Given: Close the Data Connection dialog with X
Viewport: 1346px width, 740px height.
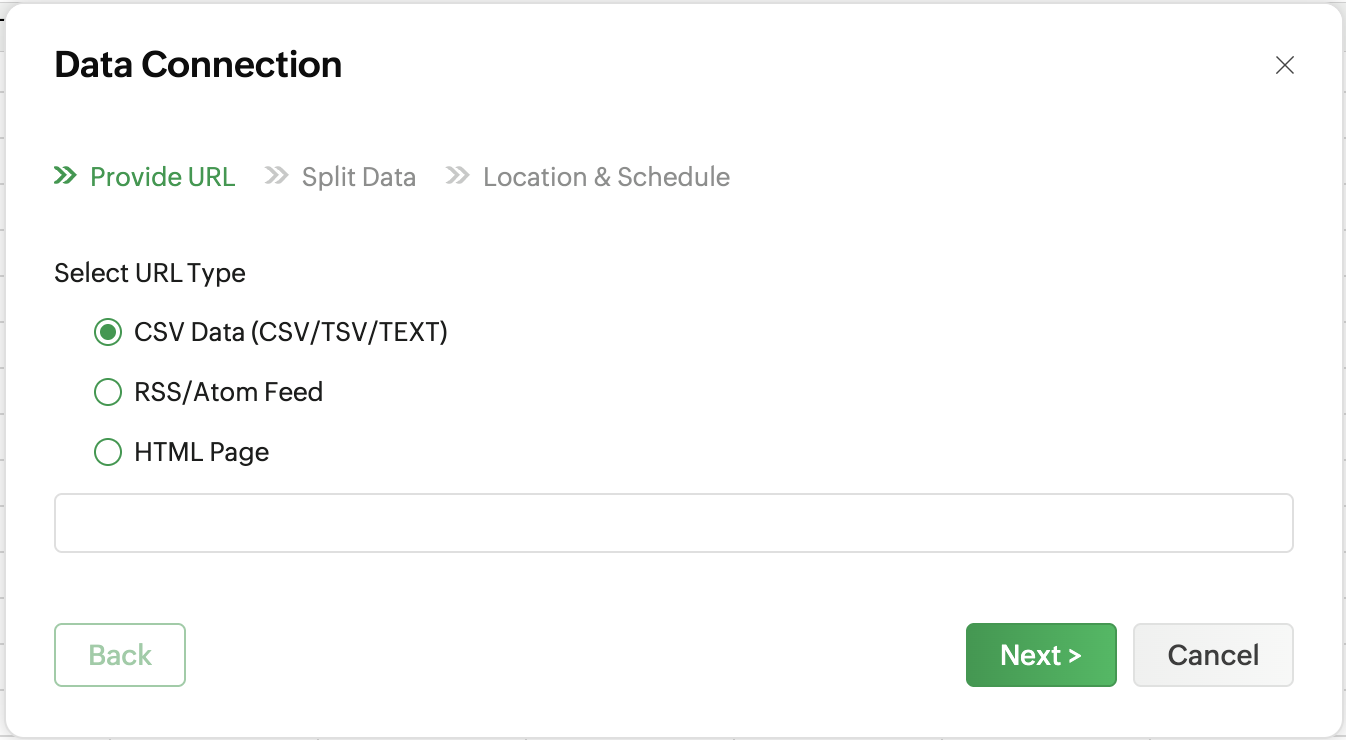Looking at the screenshot, I should 1285,66.
